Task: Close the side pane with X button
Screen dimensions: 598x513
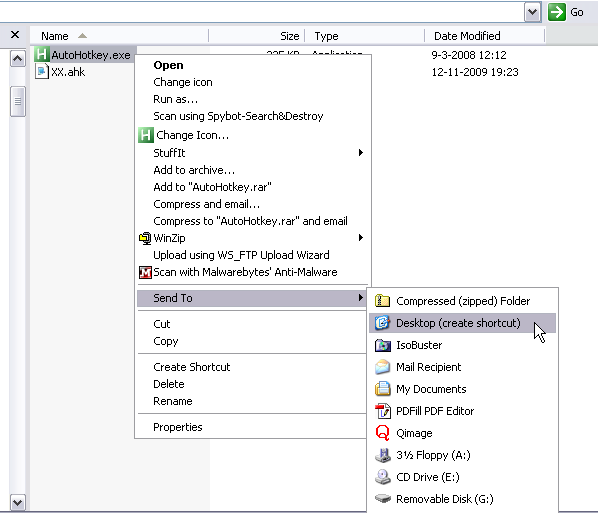Action: [15, 35]
